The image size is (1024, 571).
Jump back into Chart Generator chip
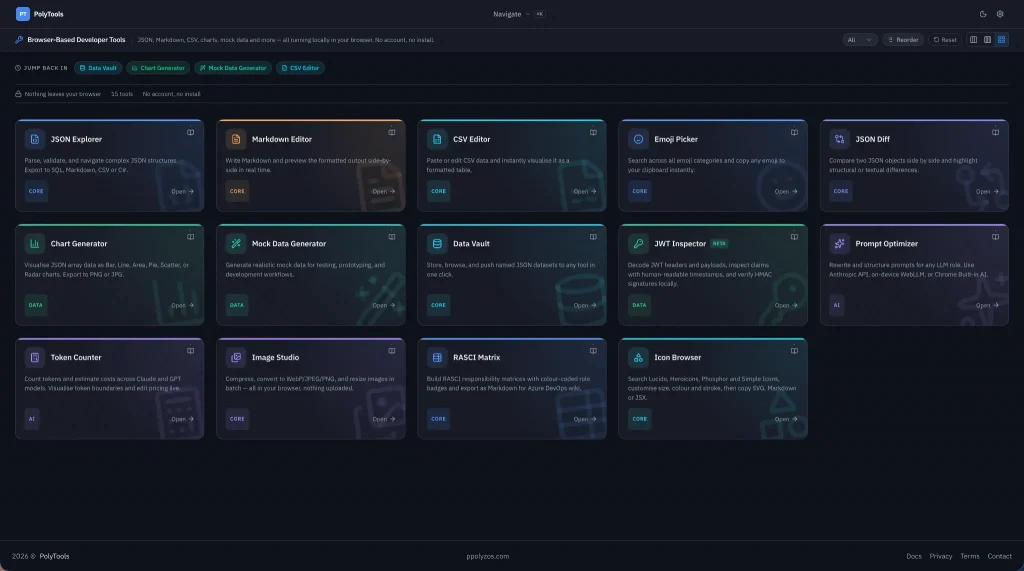point(158,68)
